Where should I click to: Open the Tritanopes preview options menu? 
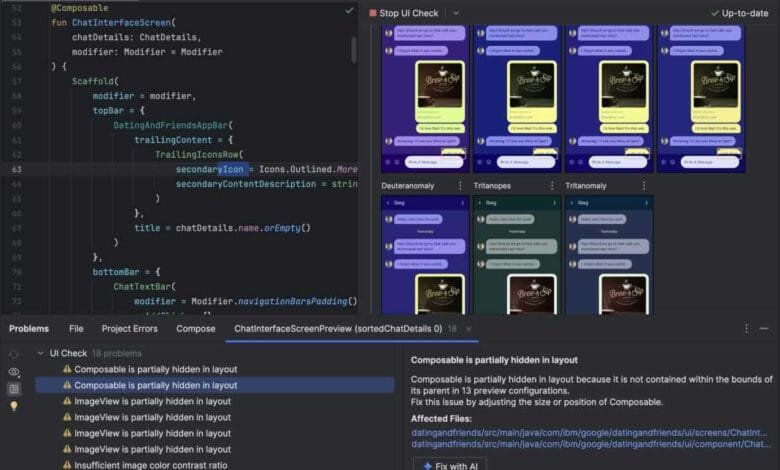[x=552, y=186]
